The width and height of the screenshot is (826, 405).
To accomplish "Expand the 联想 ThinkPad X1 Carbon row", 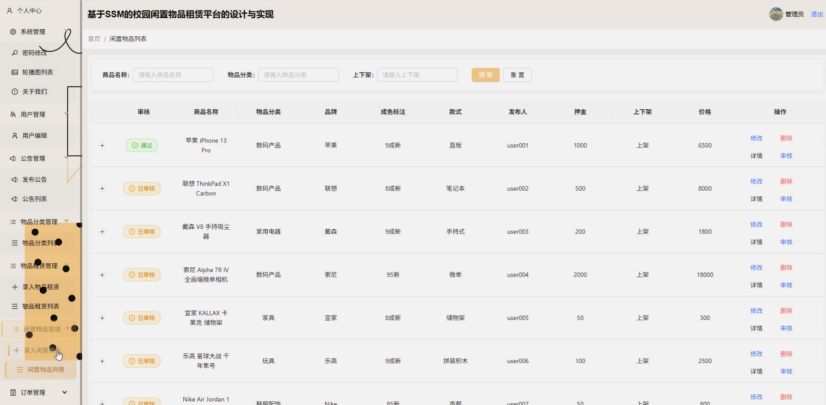I will click(102, 189).
